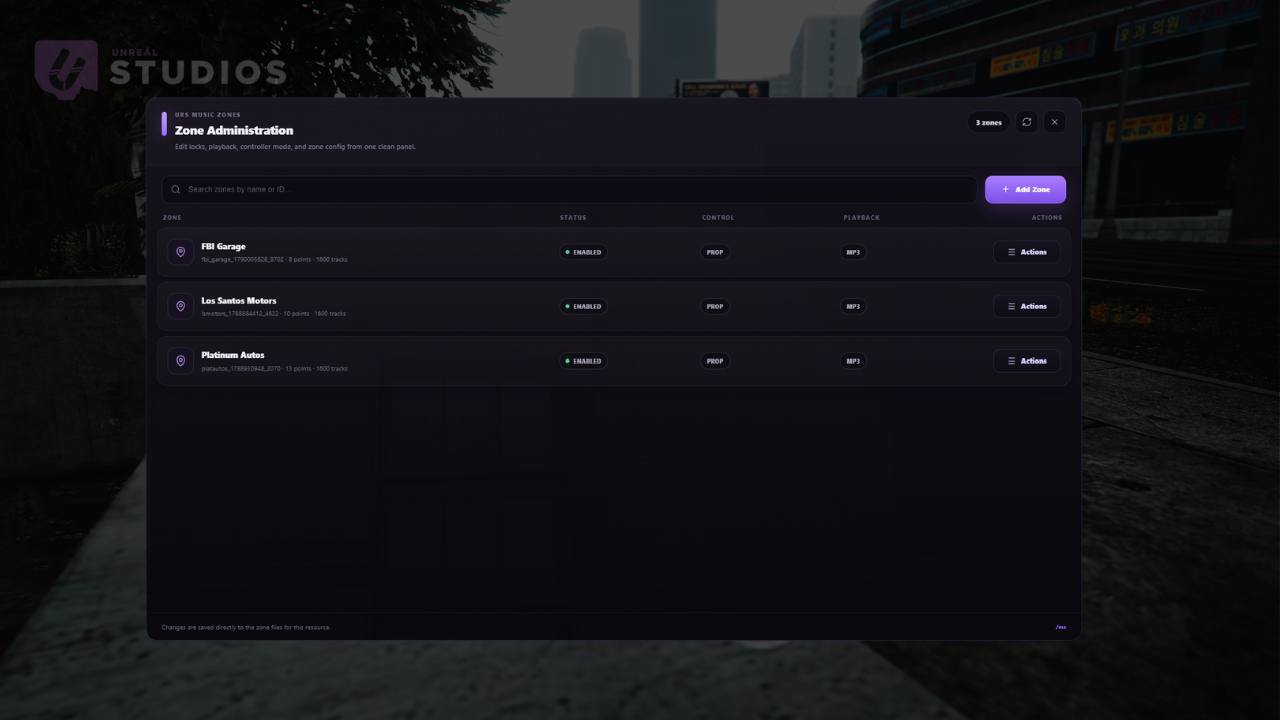
Task: Click MP3 playback badge in FBI Garage row
Action: click(x=853, y=252)
